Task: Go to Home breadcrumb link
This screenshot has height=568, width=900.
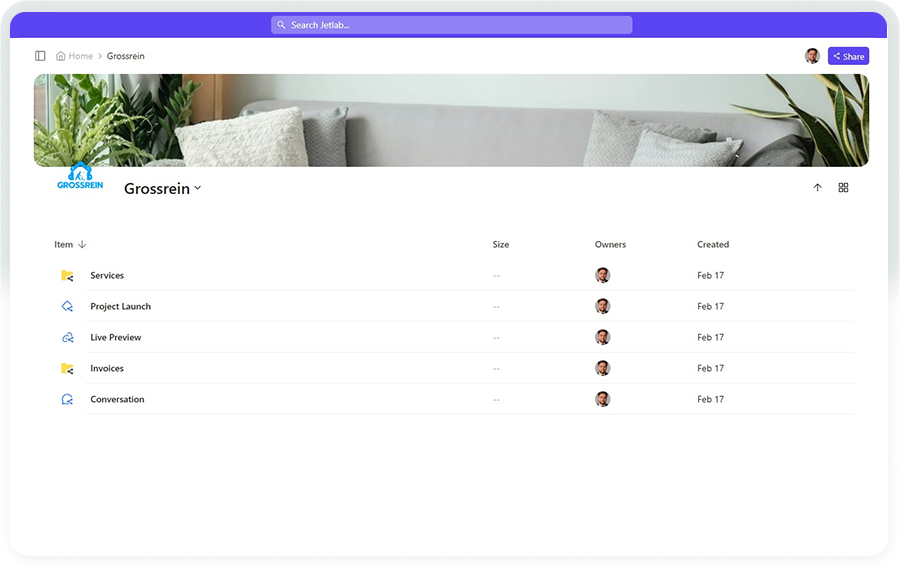Action: (x=80, y=56)
